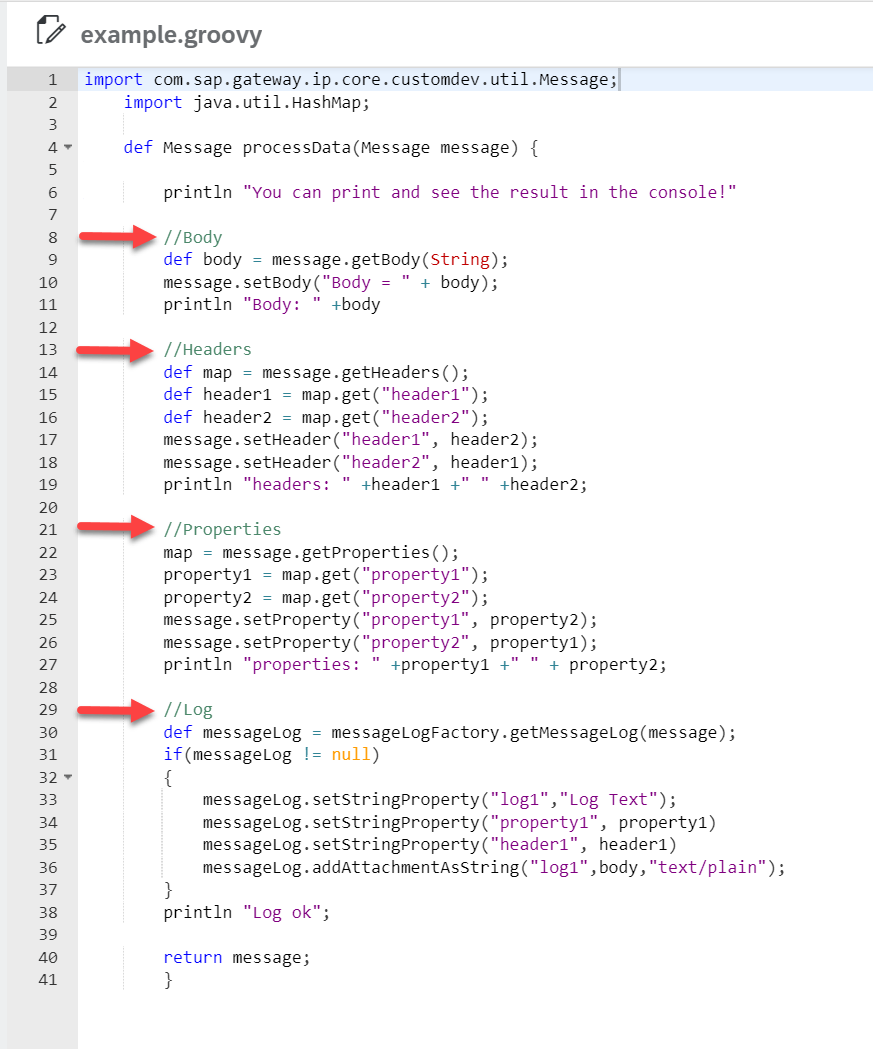873x1049 pixels.
Task: Click the red arrow beside //Headers comment
Action: pos(113,349)
